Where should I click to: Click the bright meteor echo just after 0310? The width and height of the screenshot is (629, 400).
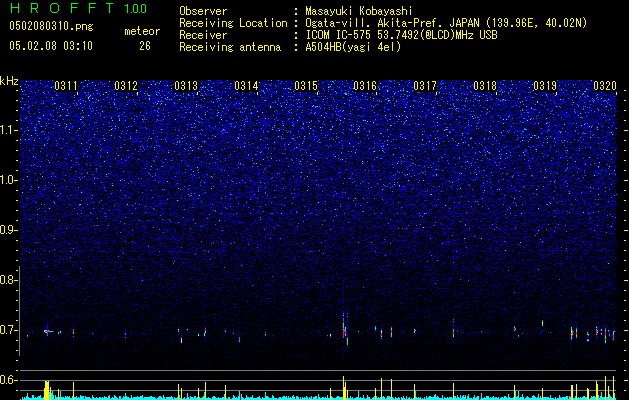[47, 331]
